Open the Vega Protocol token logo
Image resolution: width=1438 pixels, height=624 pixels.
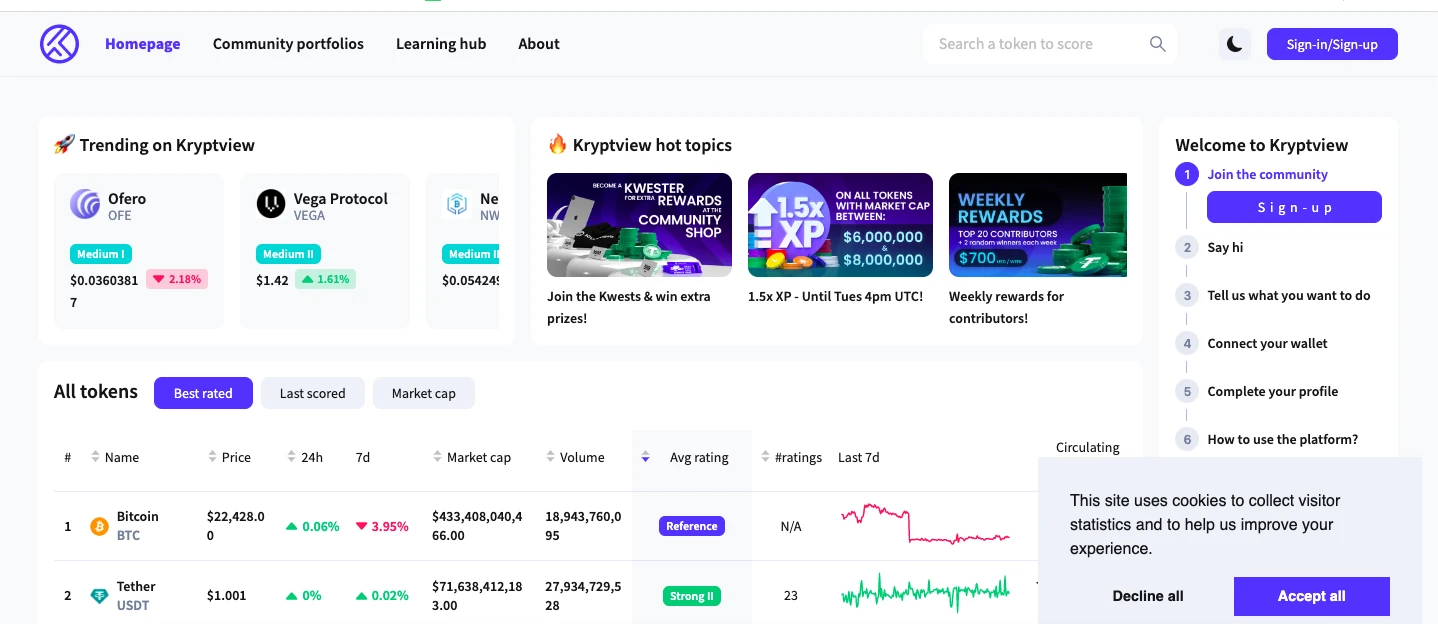[x=271, y=204]
